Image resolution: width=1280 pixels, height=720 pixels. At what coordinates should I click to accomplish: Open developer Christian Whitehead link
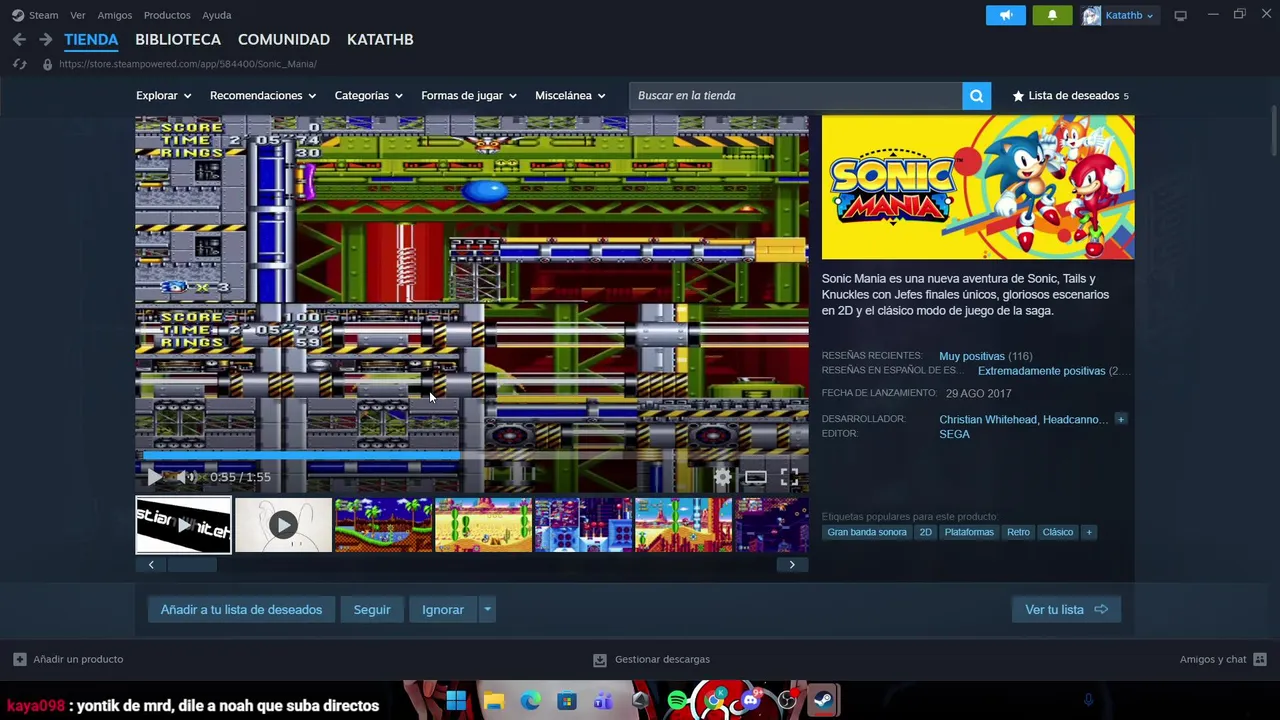coord(988,420)
